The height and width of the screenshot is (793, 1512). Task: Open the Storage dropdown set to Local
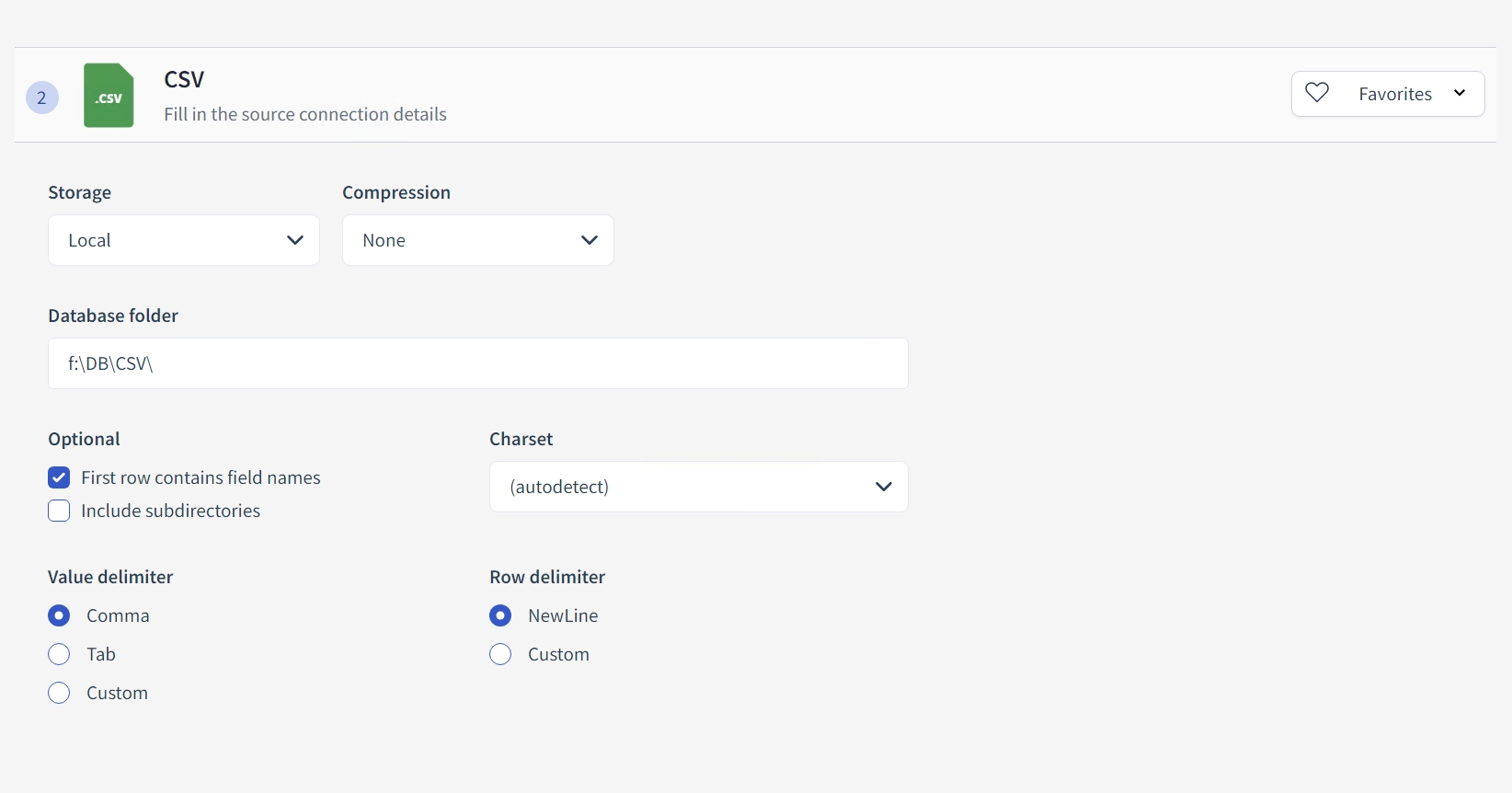(183, 240)
